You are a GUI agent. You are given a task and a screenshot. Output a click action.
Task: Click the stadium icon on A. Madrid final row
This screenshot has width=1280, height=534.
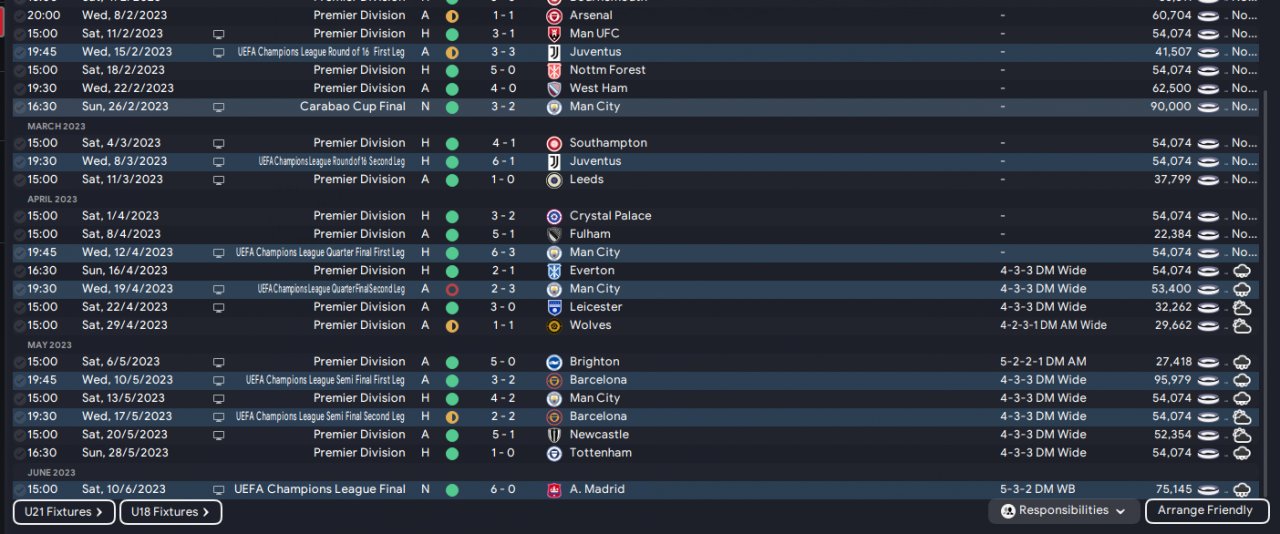[1209, 490]
